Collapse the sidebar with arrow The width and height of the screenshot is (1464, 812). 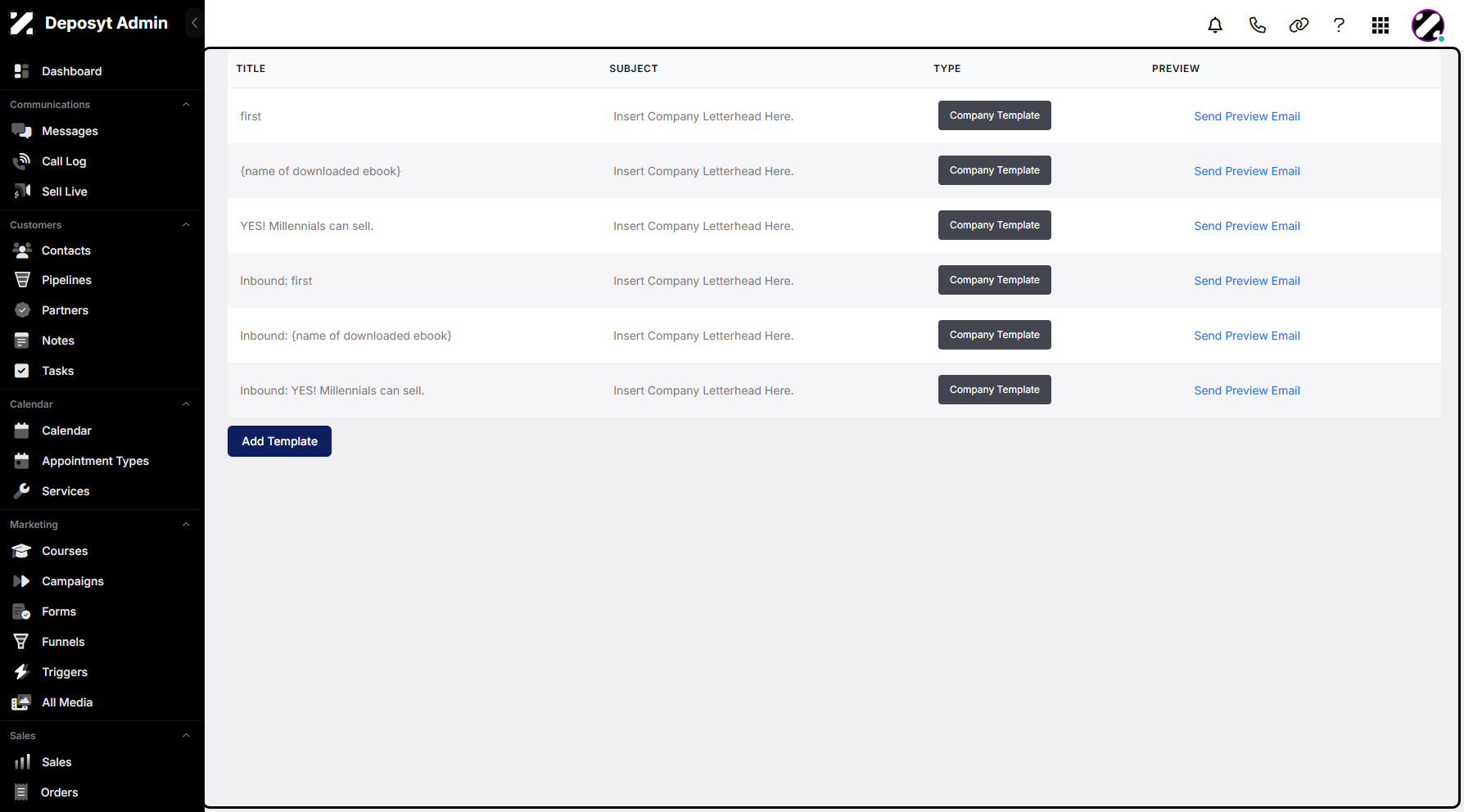pos(194,23)
